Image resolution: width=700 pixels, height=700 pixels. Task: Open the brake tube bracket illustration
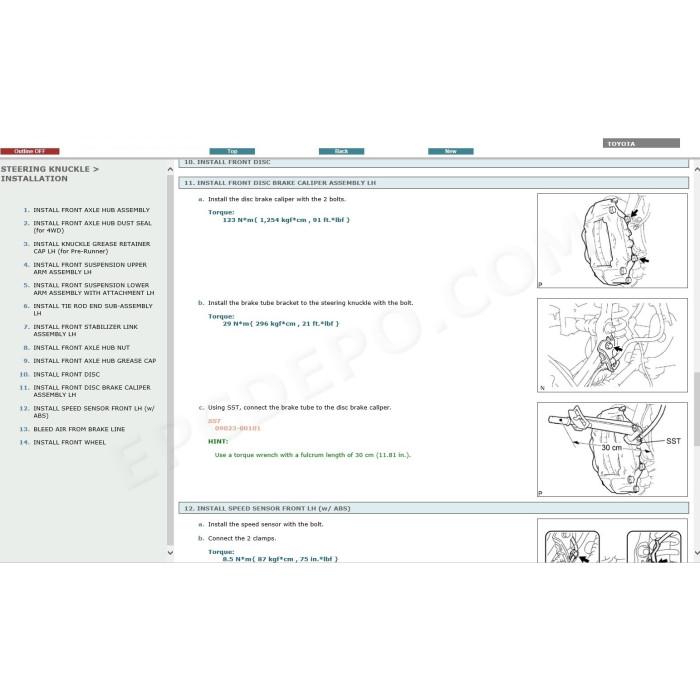click(x=612, y=346)
